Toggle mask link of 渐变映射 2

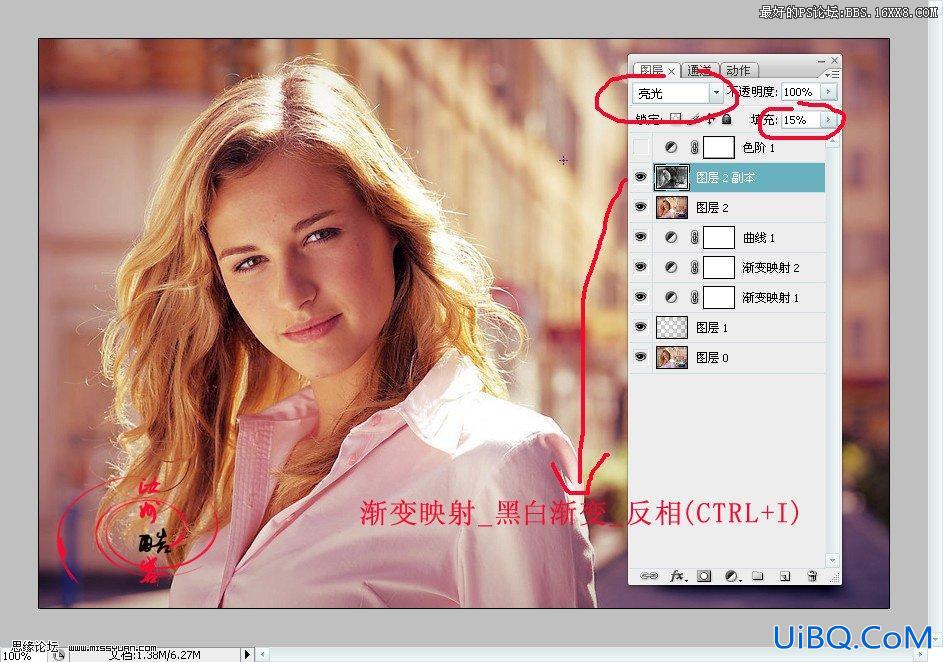point(694,267)
